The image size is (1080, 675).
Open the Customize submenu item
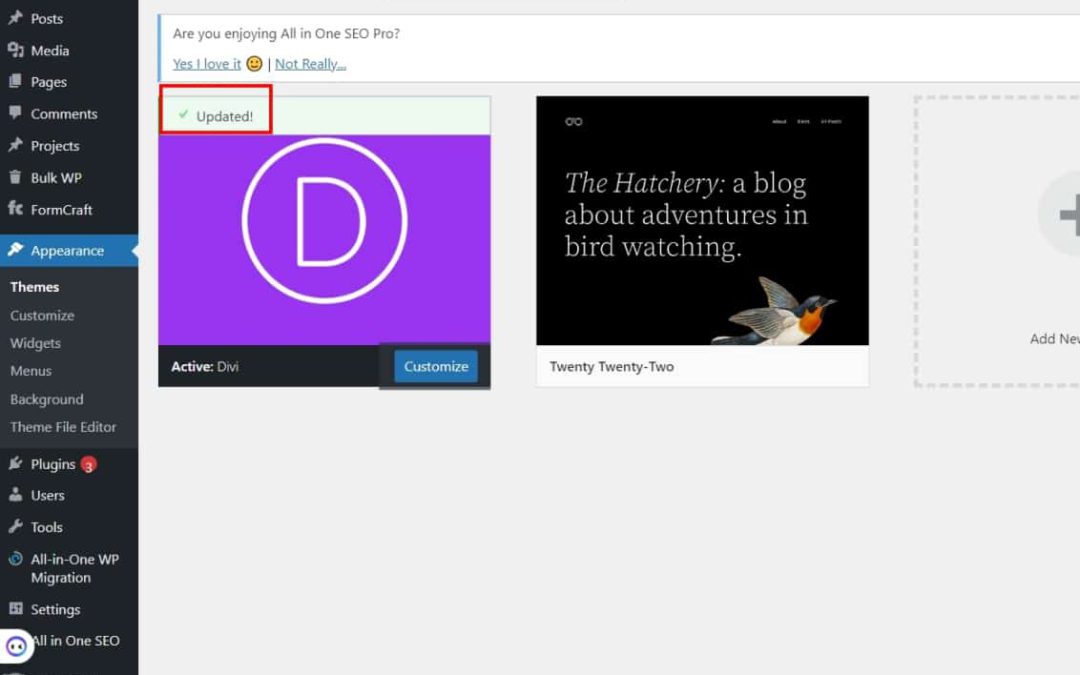pyautogui.click(x=42, y=315)
